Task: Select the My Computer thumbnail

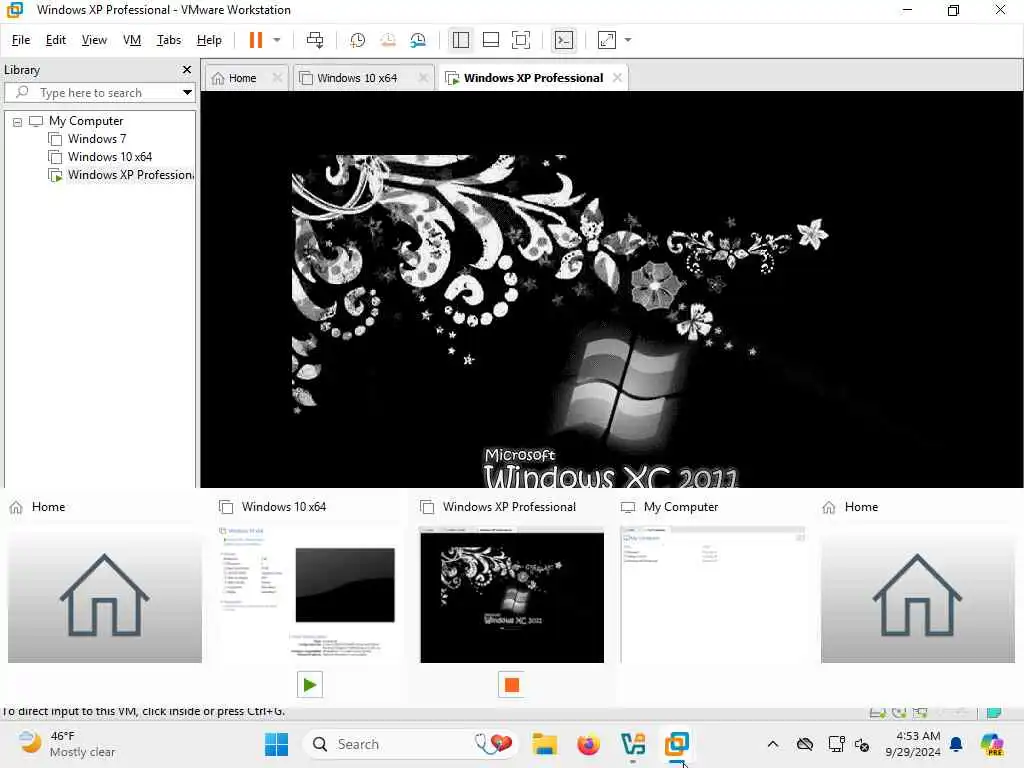Action: [x=713, y=595]
